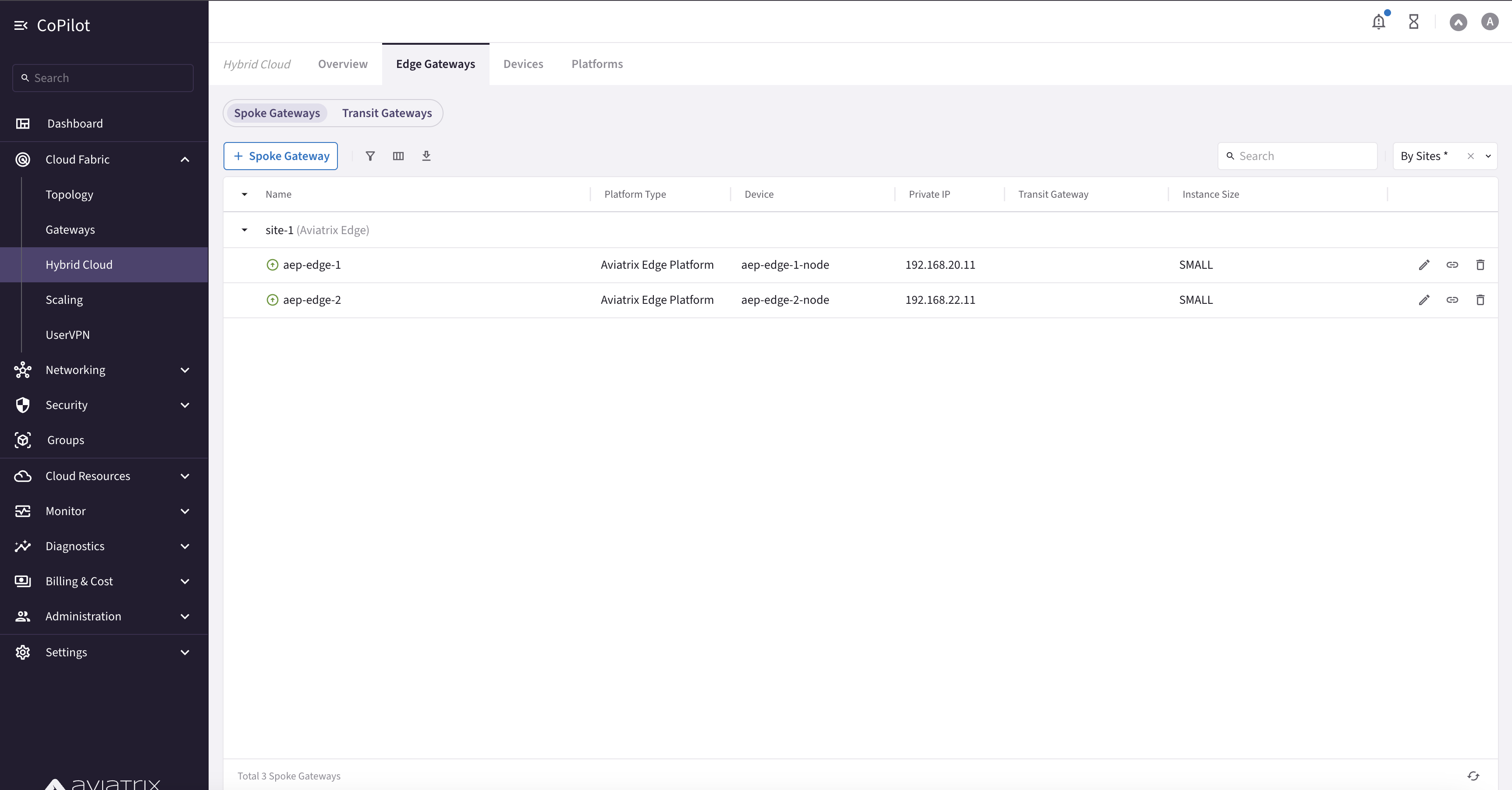Click the add Spoke Gateway button
1512x790 pixels.
[x=280, y=156]
